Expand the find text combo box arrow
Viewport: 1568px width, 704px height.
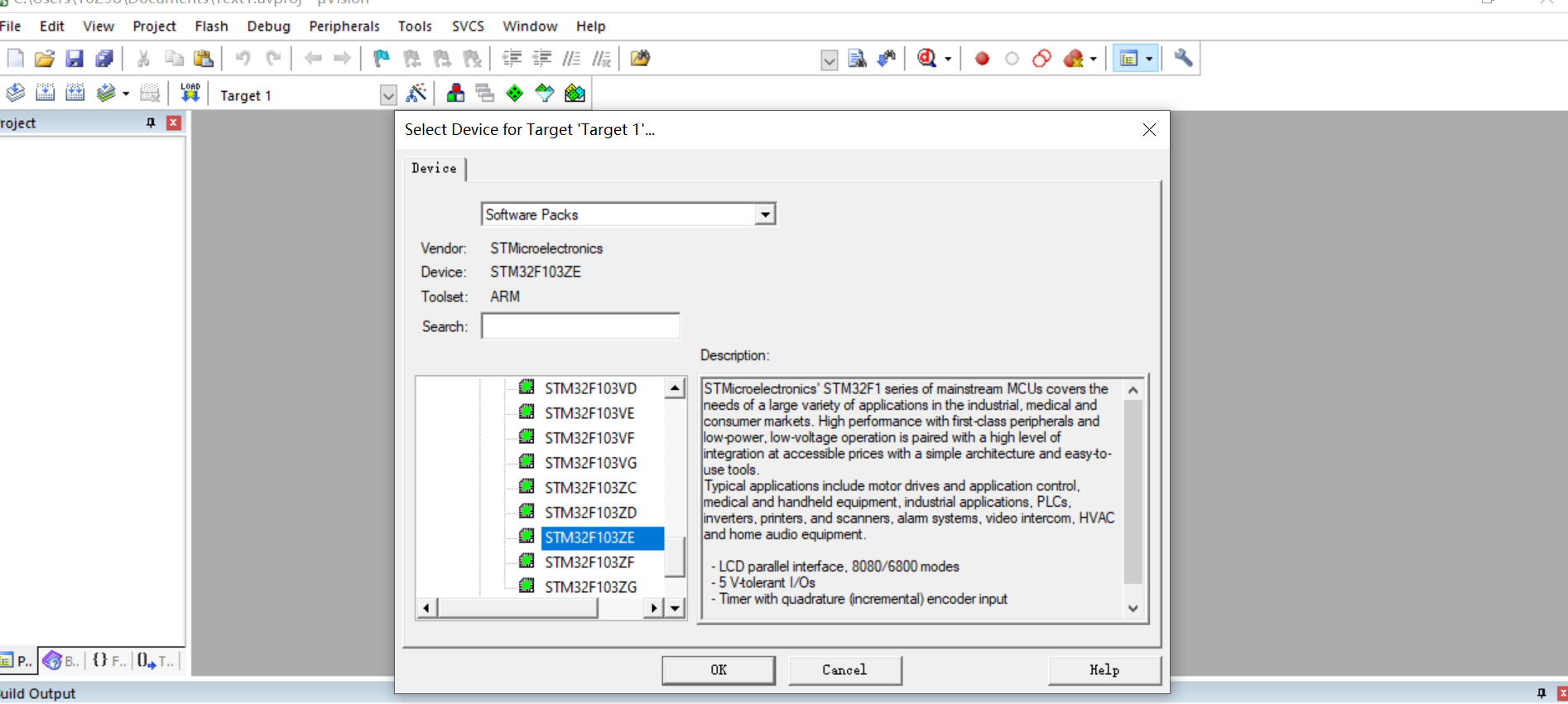[829, 60]
